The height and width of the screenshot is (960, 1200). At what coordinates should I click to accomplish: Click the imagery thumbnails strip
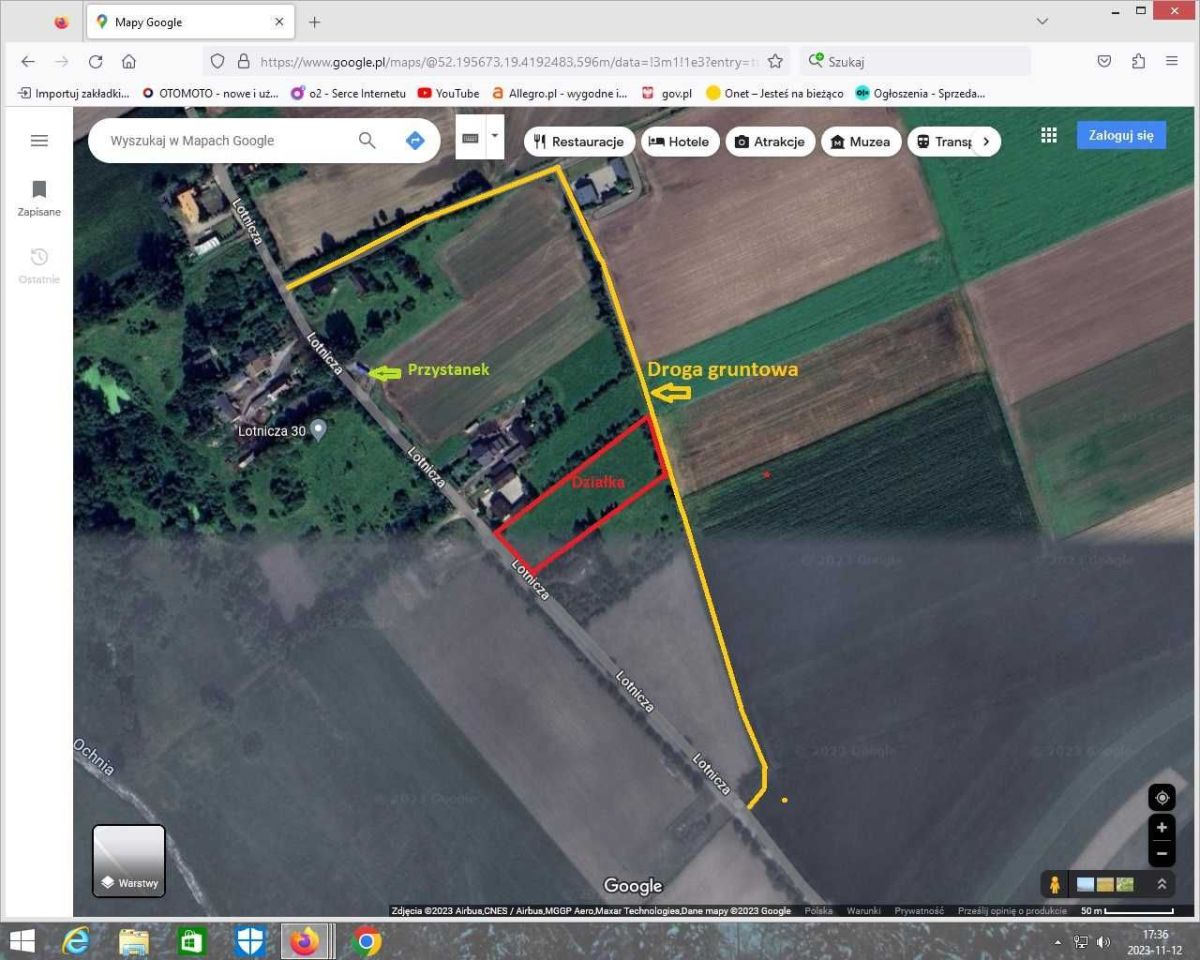click(1105, 884)
